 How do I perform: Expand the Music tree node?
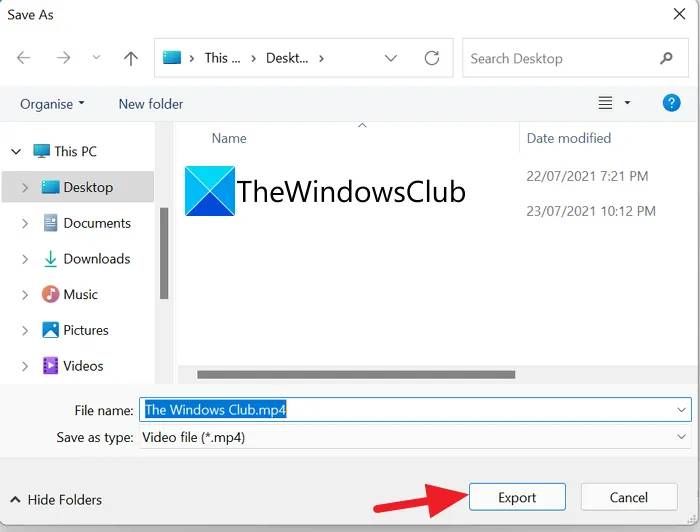coord(25,295)
